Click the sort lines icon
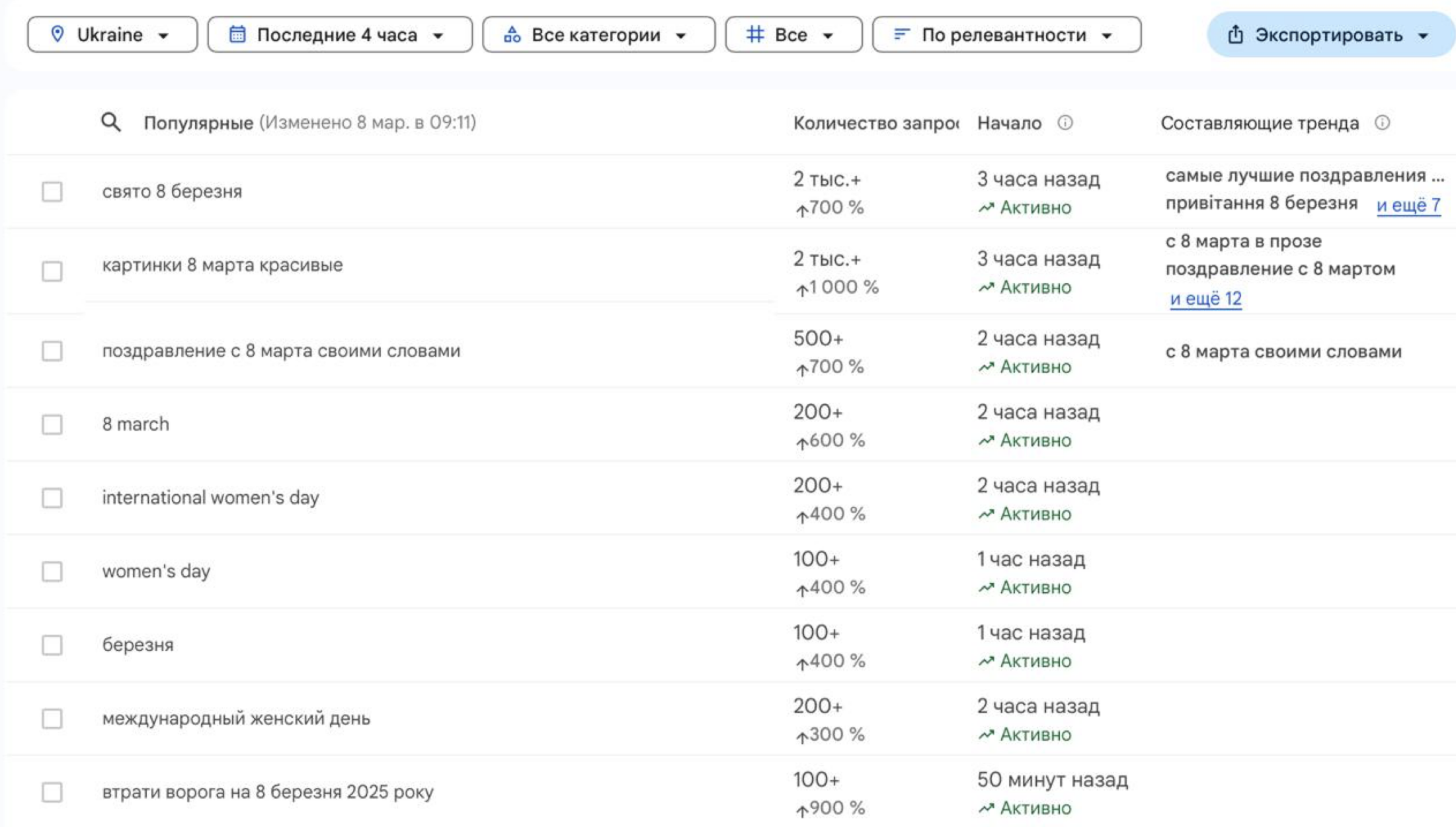Viewport: 1456px width, 827px height. click(x=901, y=34)
